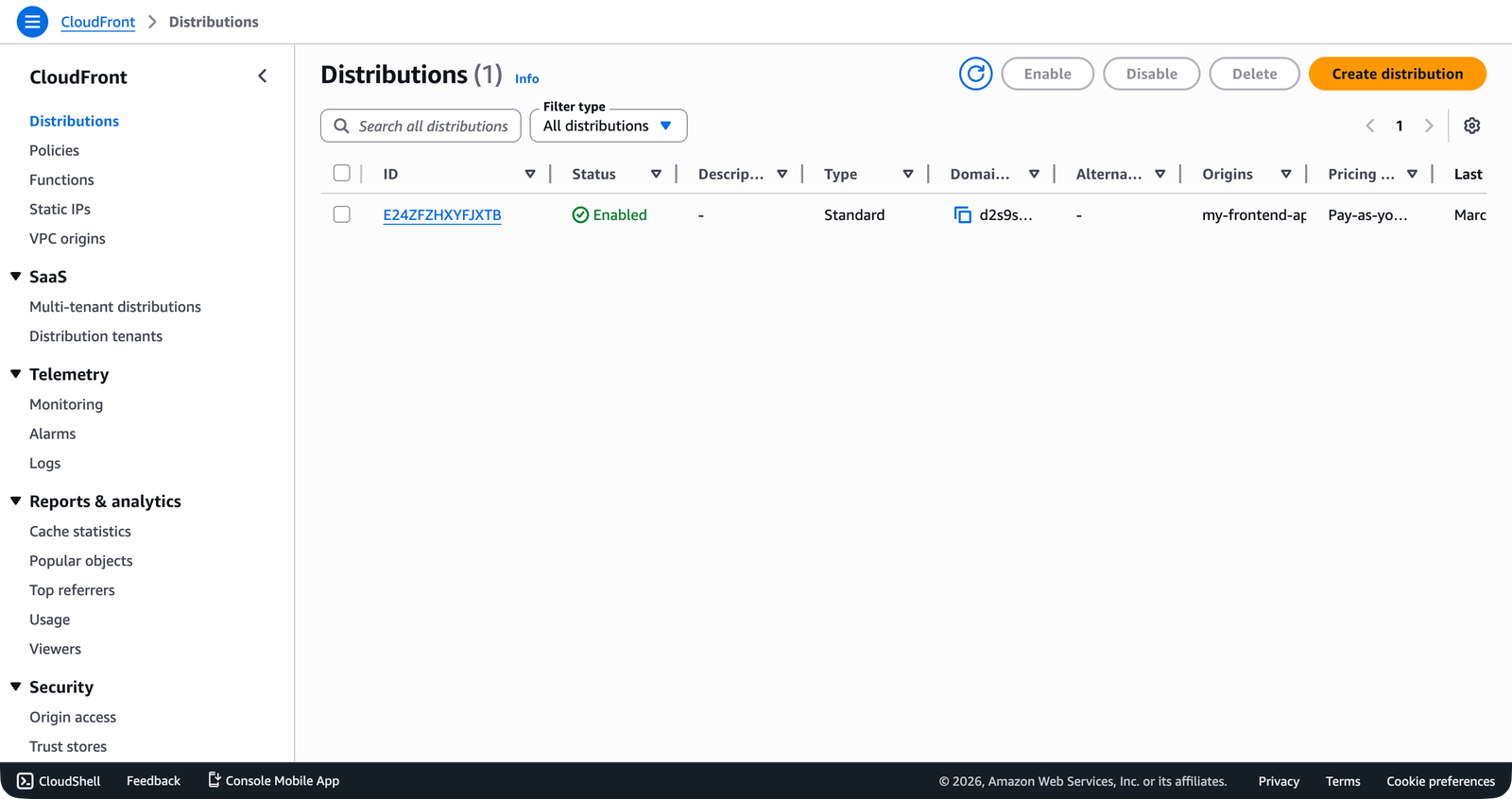
Task: Open Cache statistics report
Action: click(80, 532)
